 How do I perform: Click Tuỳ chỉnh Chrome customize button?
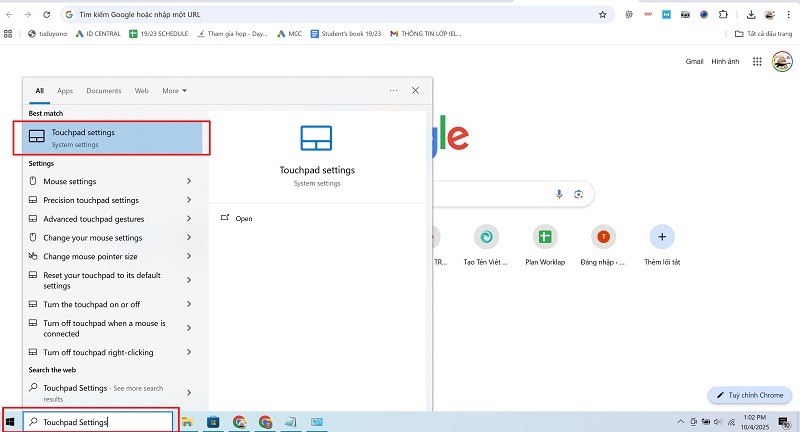click(749, 395)
